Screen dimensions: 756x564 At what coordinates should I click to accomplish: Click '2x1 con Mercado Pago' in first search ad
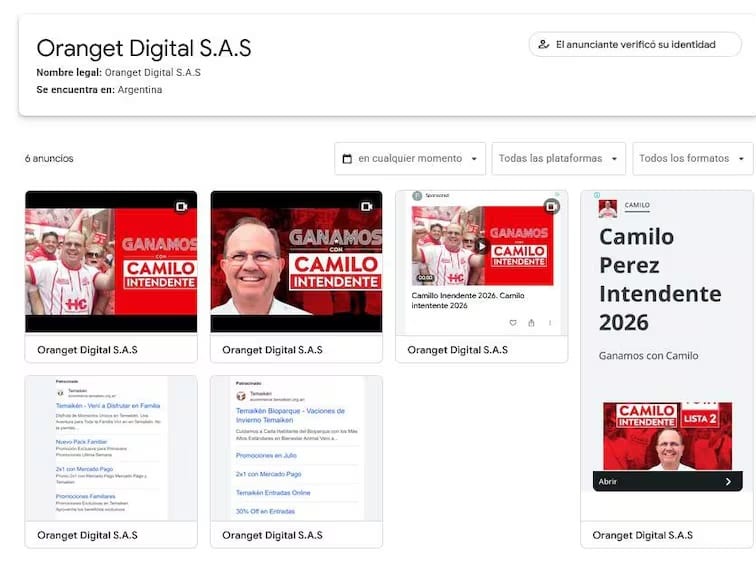[x=84, y=469]
